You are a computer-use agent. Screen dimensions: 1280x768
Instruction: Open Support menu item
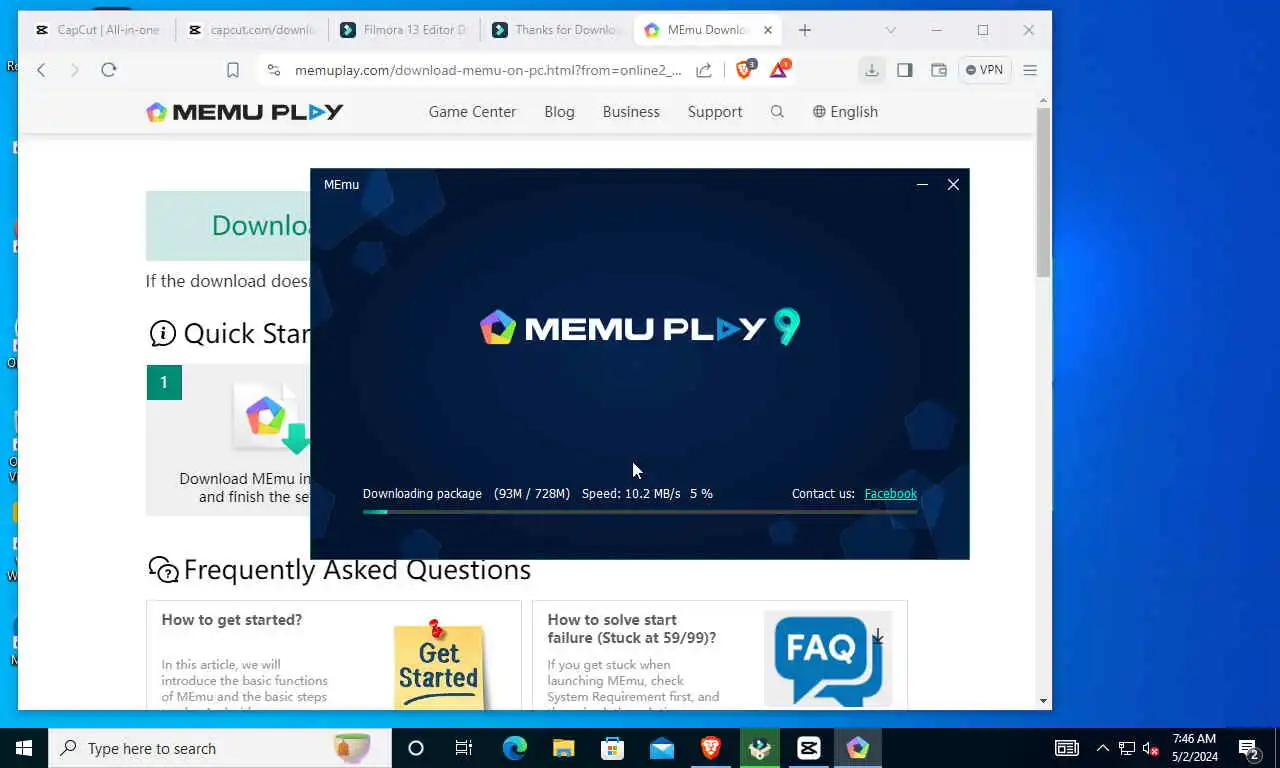pyautogui.click(x=715, y=112)
